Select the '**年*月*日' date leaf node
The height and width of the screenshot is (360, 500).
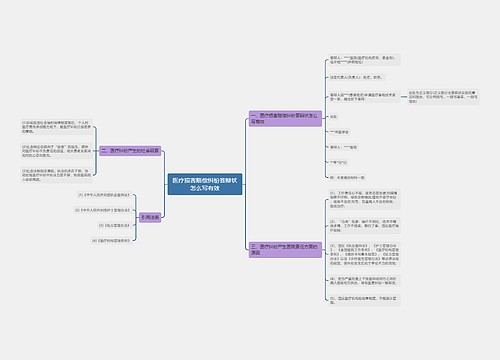[338, 162]
